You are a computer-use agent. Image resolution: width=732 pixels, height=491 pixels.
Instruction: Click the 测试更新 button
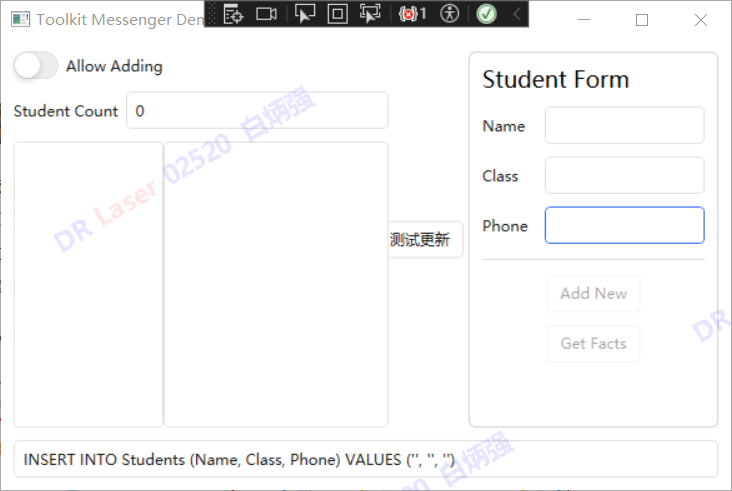pos(425,239)
